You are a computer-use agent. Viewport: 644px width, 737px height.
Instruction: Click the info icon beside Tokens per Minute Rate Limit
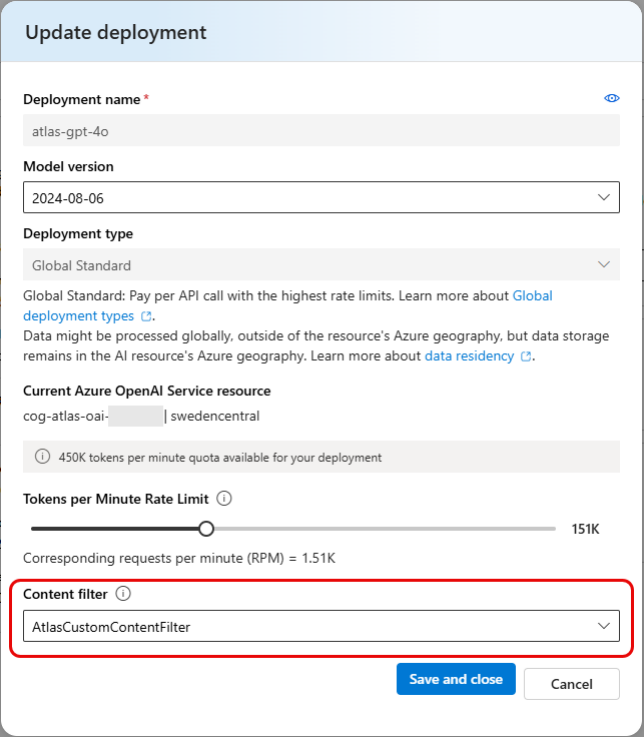pyautogui.click(x=224, y=498)
